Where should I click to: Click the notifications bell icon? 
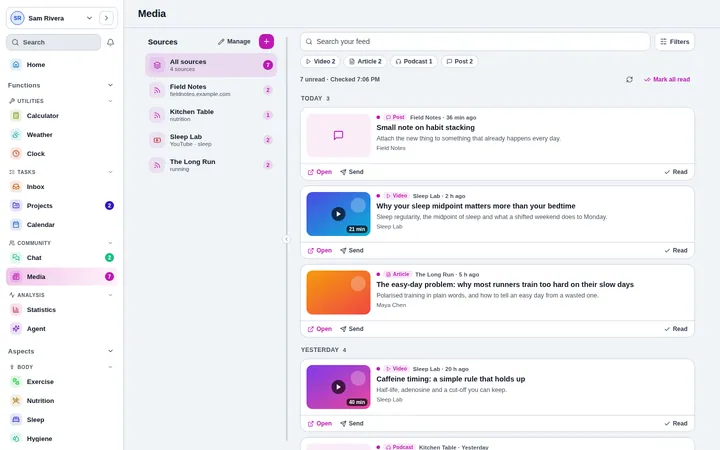tap(110, 42)
